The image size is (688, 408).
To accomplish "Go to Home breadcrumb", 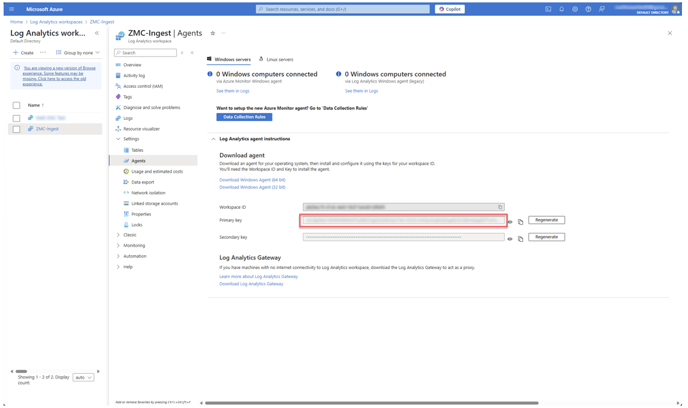I will point(16,21).
